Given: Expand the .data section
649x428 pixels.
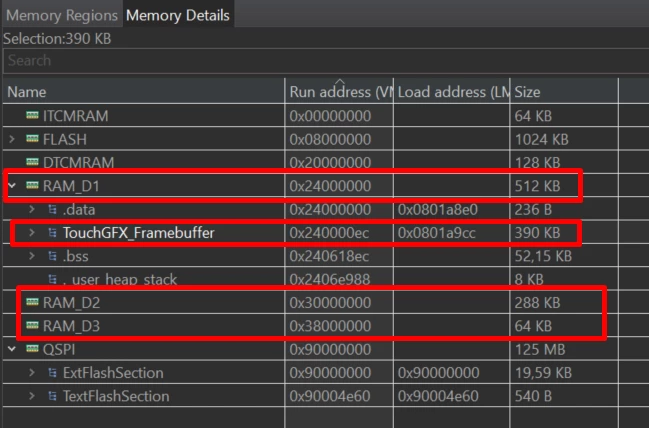Looking at the screenshot, I should coord(32,209).
